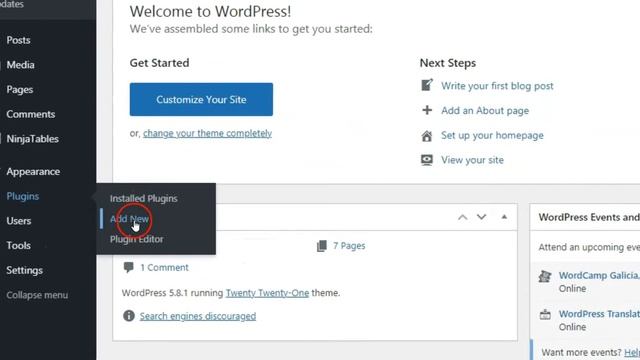Viewport: 640px width, 360px height.
Task: Click the Next Steps heading
Action: click(448, 63)
